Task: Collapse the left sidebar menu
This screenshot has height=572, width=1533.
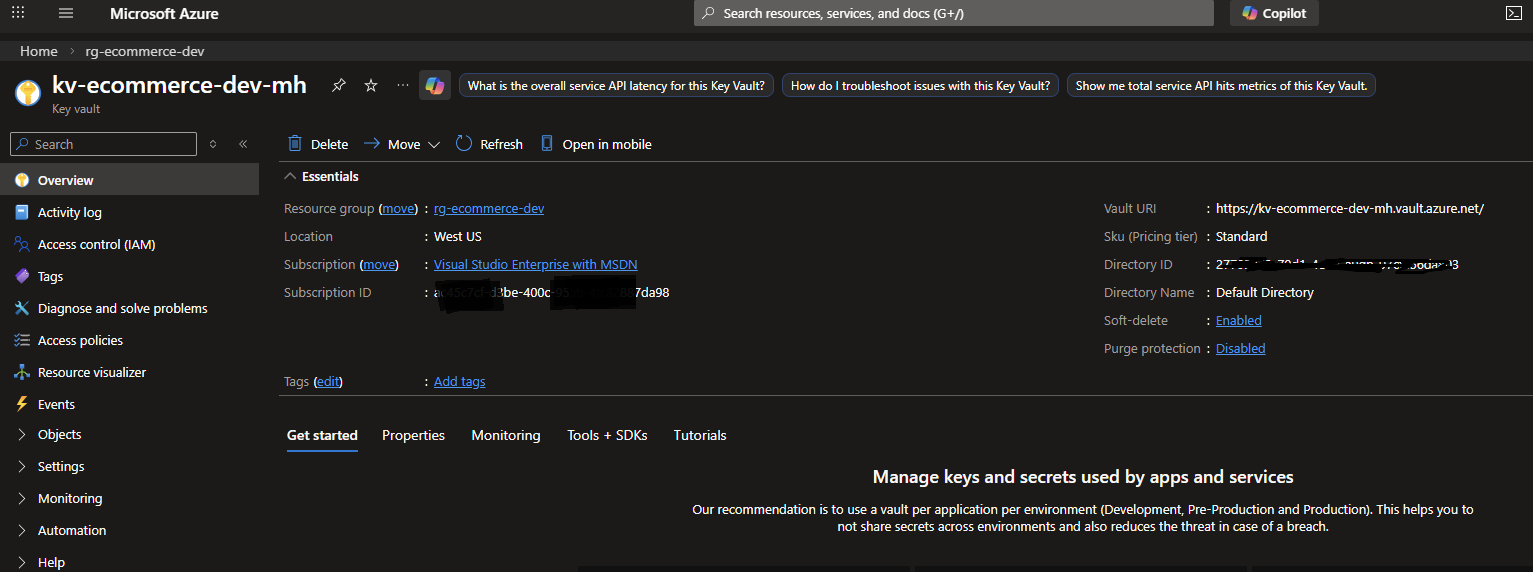Action: (x=242, y=144)
